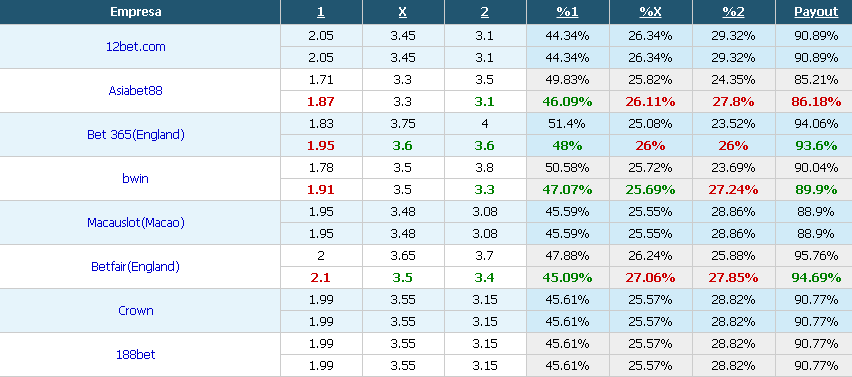Open the Betfair(England) link
The height and width of the screenshot is (377, 852).
[135, 267]
